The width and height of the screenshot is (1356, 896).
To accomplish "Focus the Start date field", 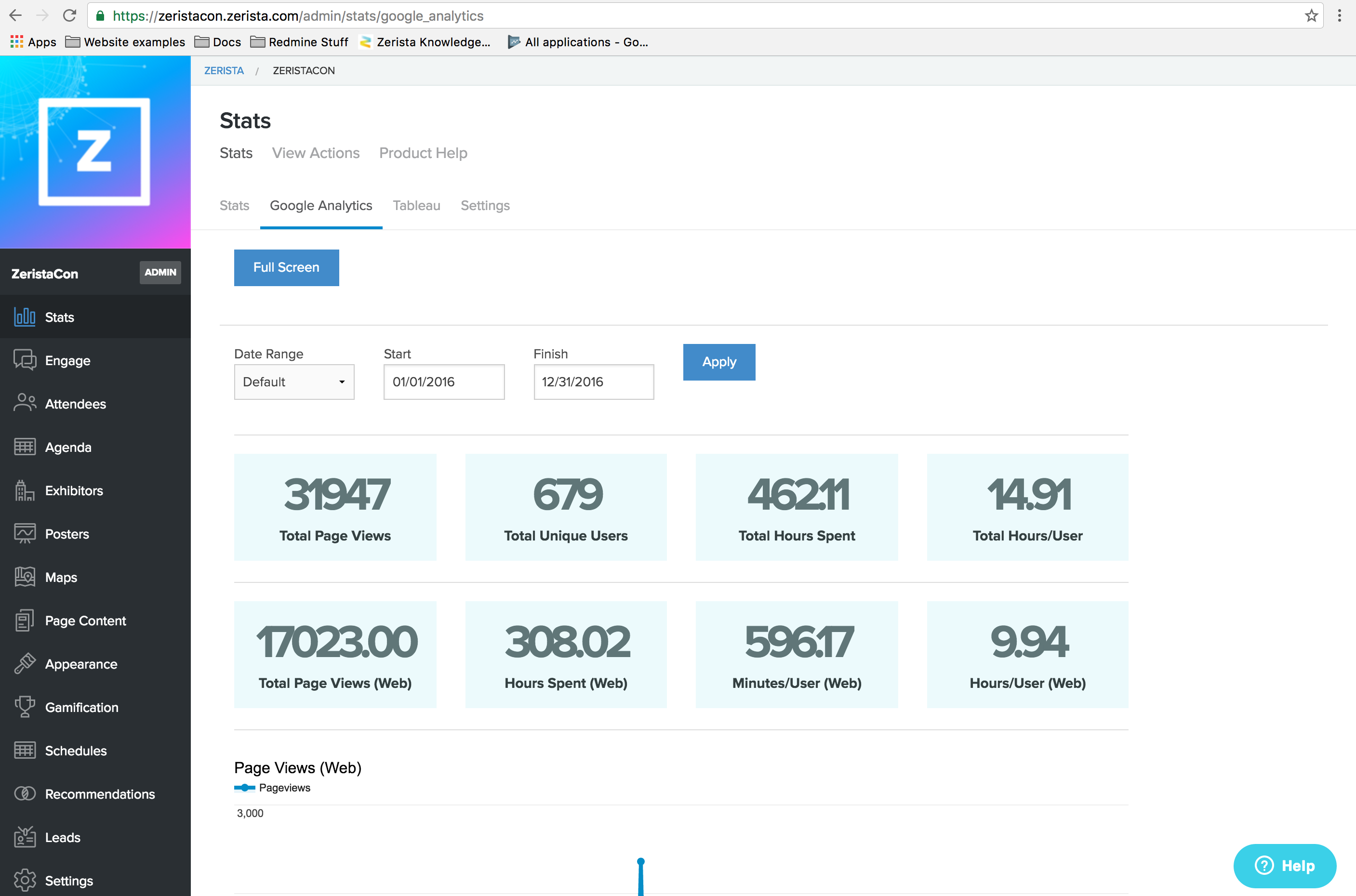I will (444, 382).
